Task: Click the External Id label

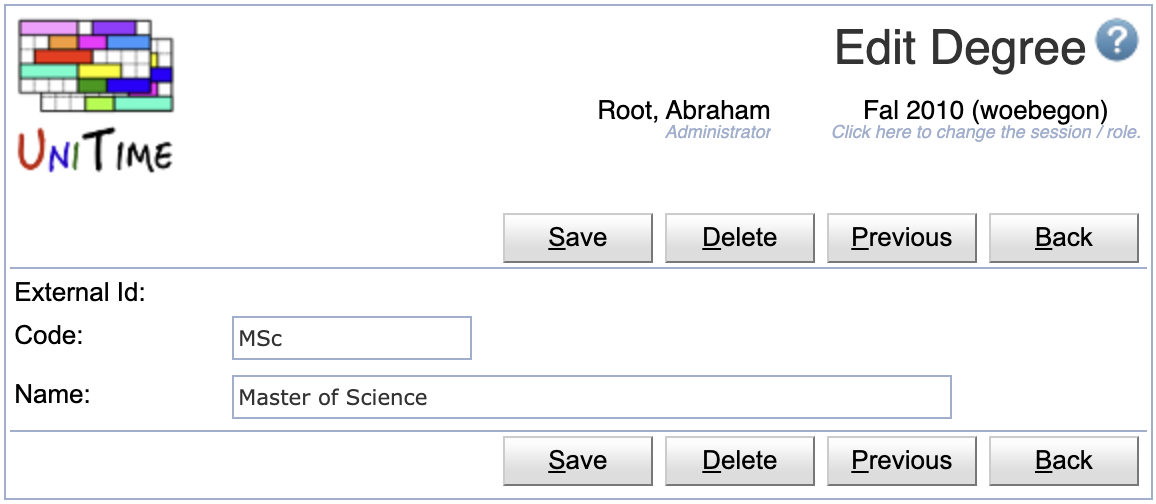Action: (x=80, y=293)
